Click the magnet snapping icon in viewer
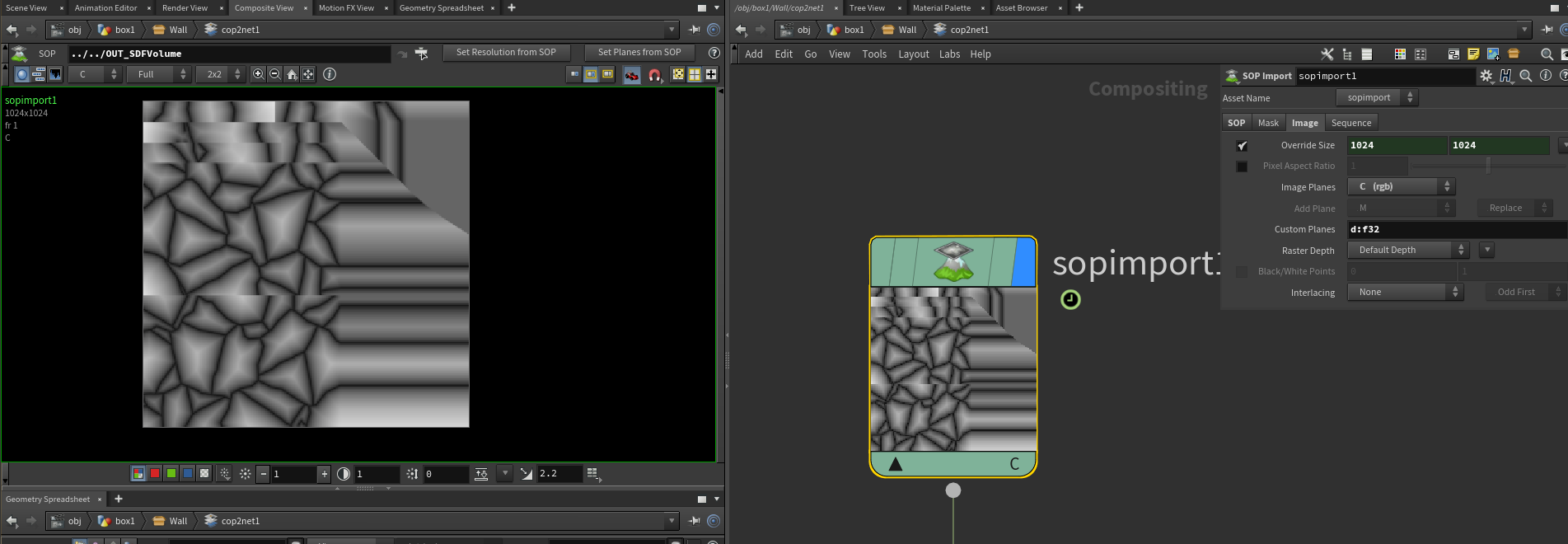 point(654,75)
